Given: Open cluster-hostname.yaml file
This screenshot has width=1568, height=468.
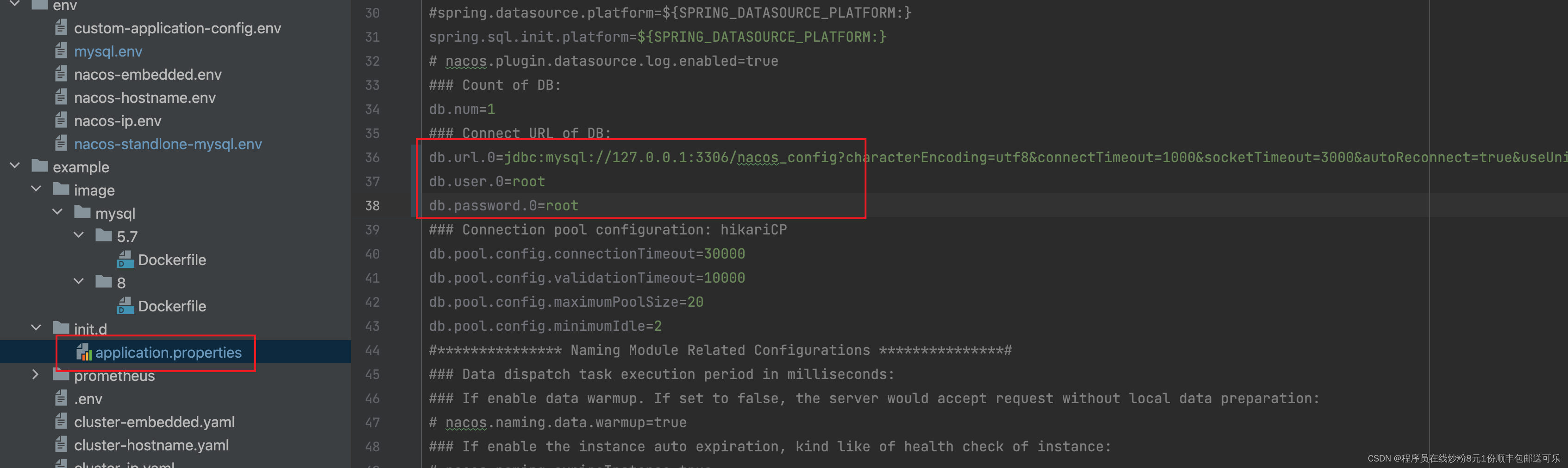Looking at the screenshot, I should 151,445.
